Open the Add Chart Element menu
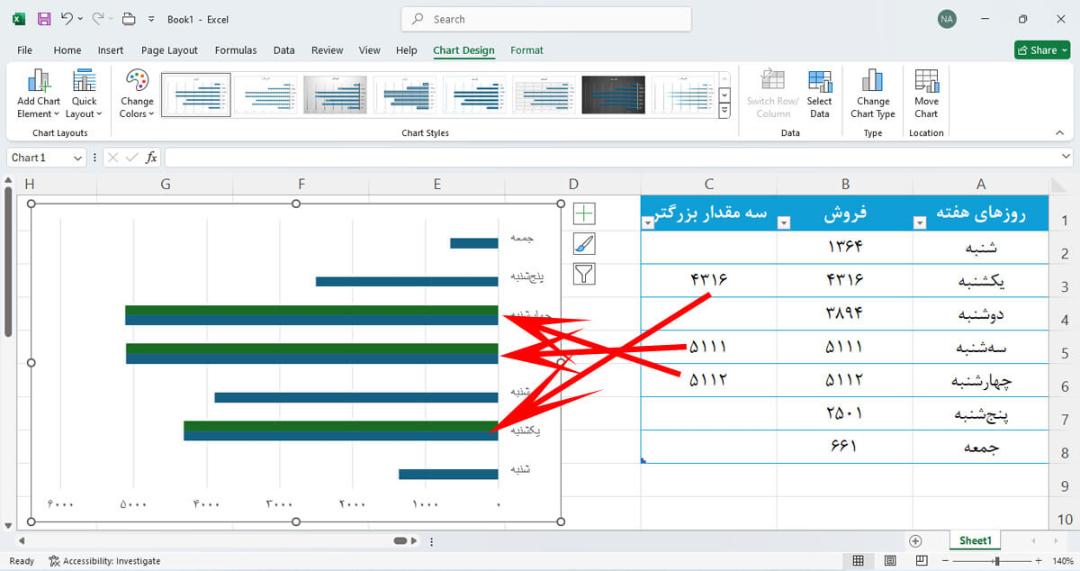Screen dimensions: 1080x571 click(x=39, y=94)
